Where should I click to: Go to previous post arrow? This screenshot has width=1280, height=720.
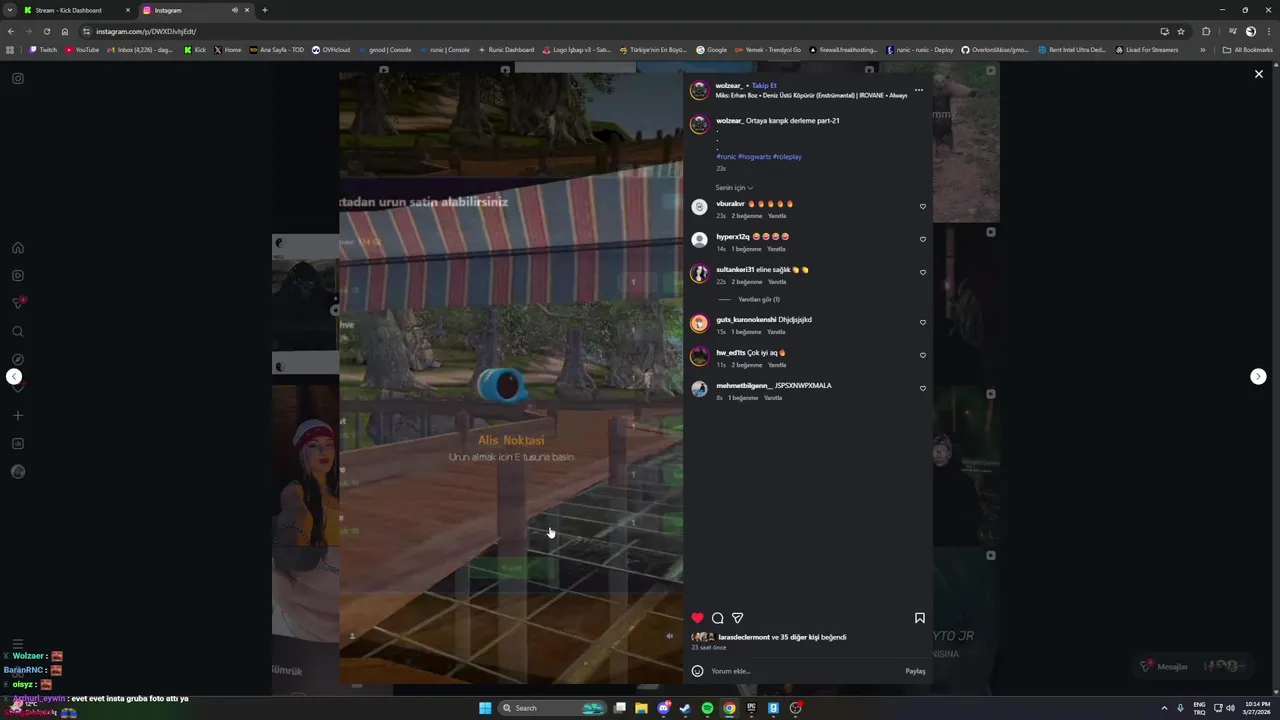pyautogui.click(x=14, y=376)
